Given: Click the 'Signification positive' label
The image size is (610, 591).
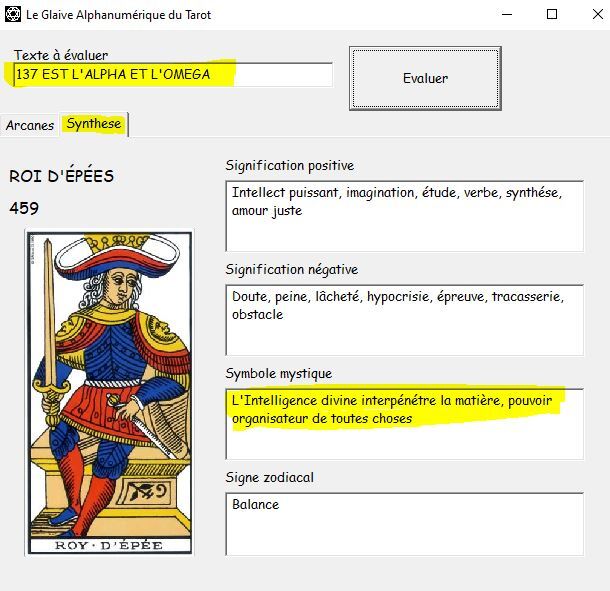Looking at the screenshot, I should pyautogui.click(x=290, y=165).
